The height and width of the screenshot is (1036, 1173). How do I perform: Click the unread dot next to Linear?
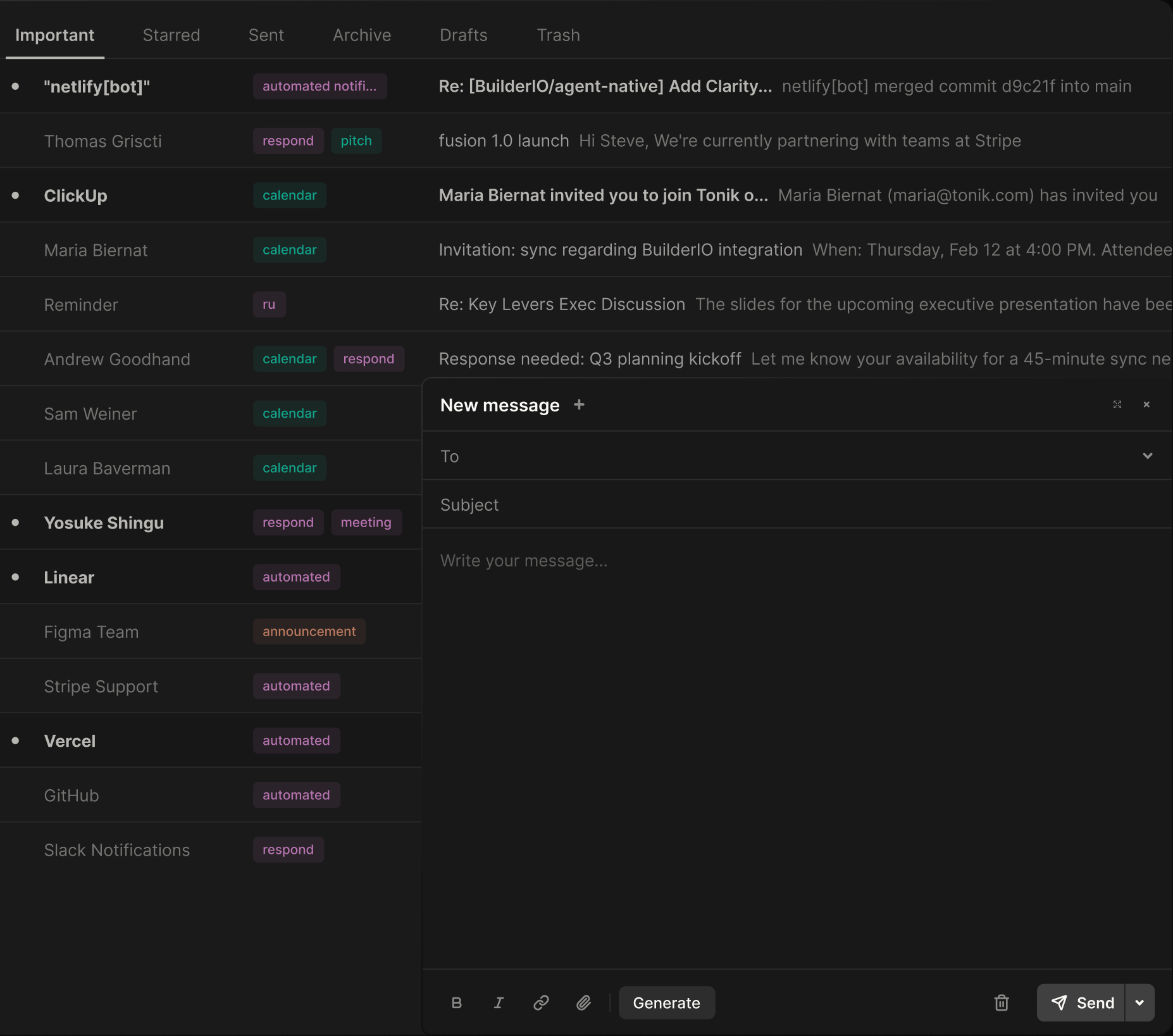[15, 577]
